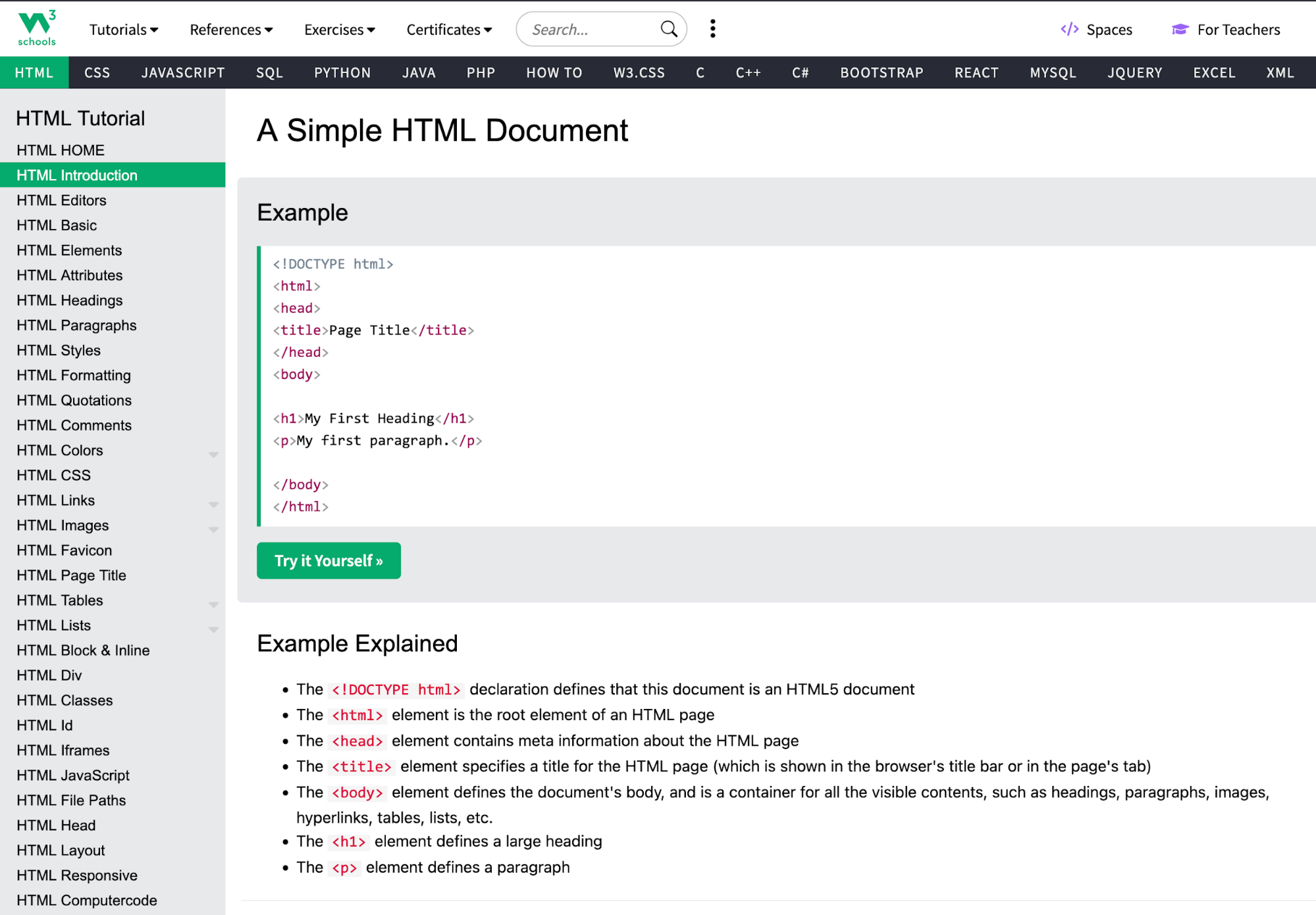Expand the HTML Colors submenu arrow
1316x915 pixels.
point(213,454)
